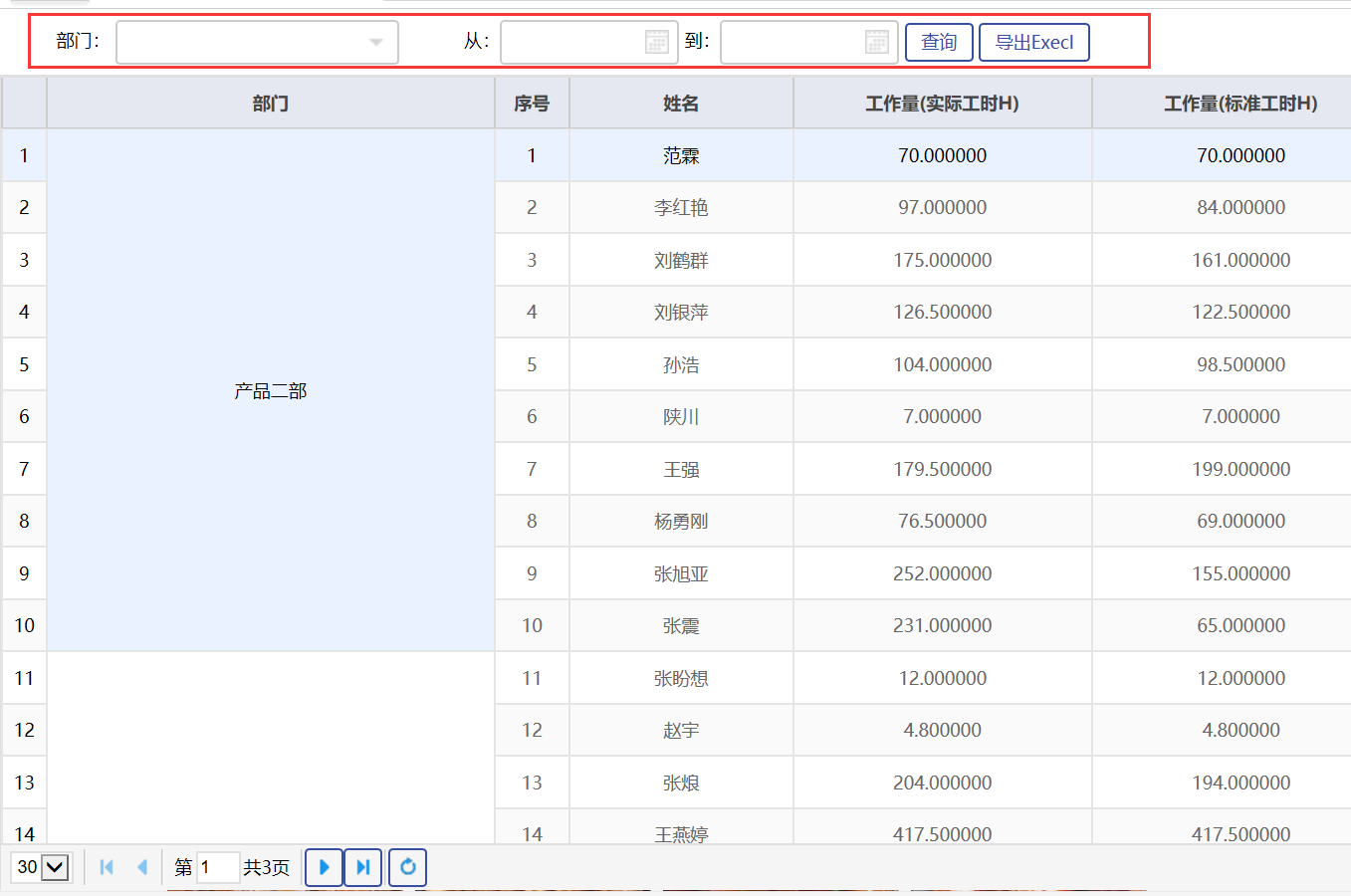The image size is (1351, 896).
Task: Open calendar picker for the 到 end date
Action: click(x=876, y=42)
